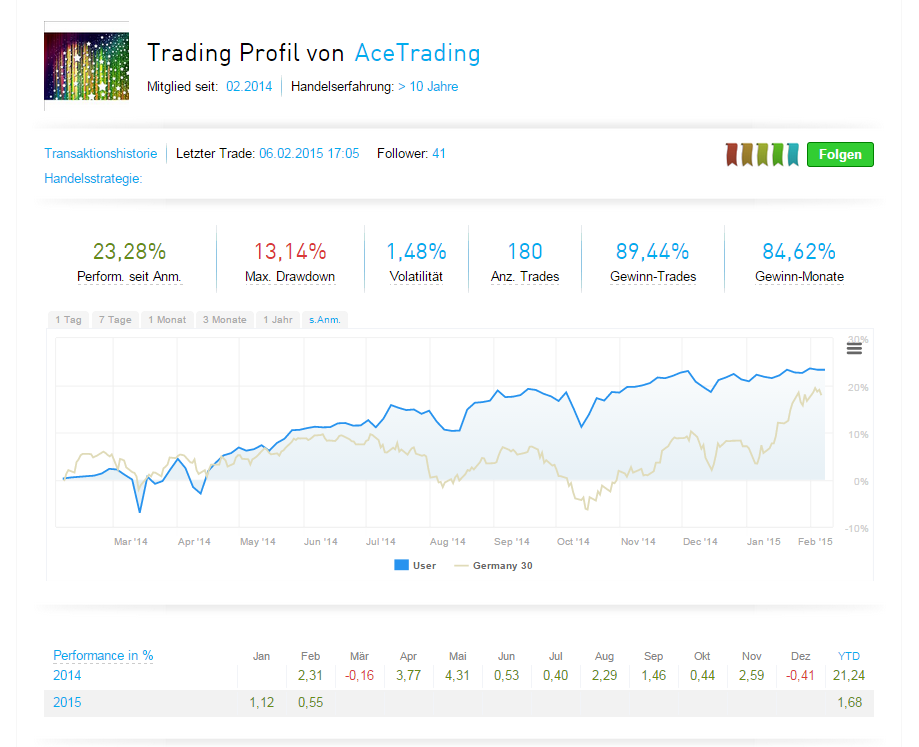Click the orange-brown rating ribbon icon

click(747, 154)
